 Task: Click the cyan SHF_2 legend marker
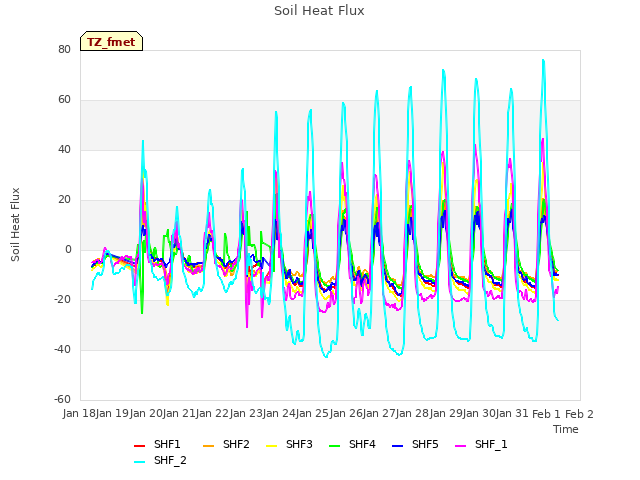pyautogui.click(x=140, y=462)
